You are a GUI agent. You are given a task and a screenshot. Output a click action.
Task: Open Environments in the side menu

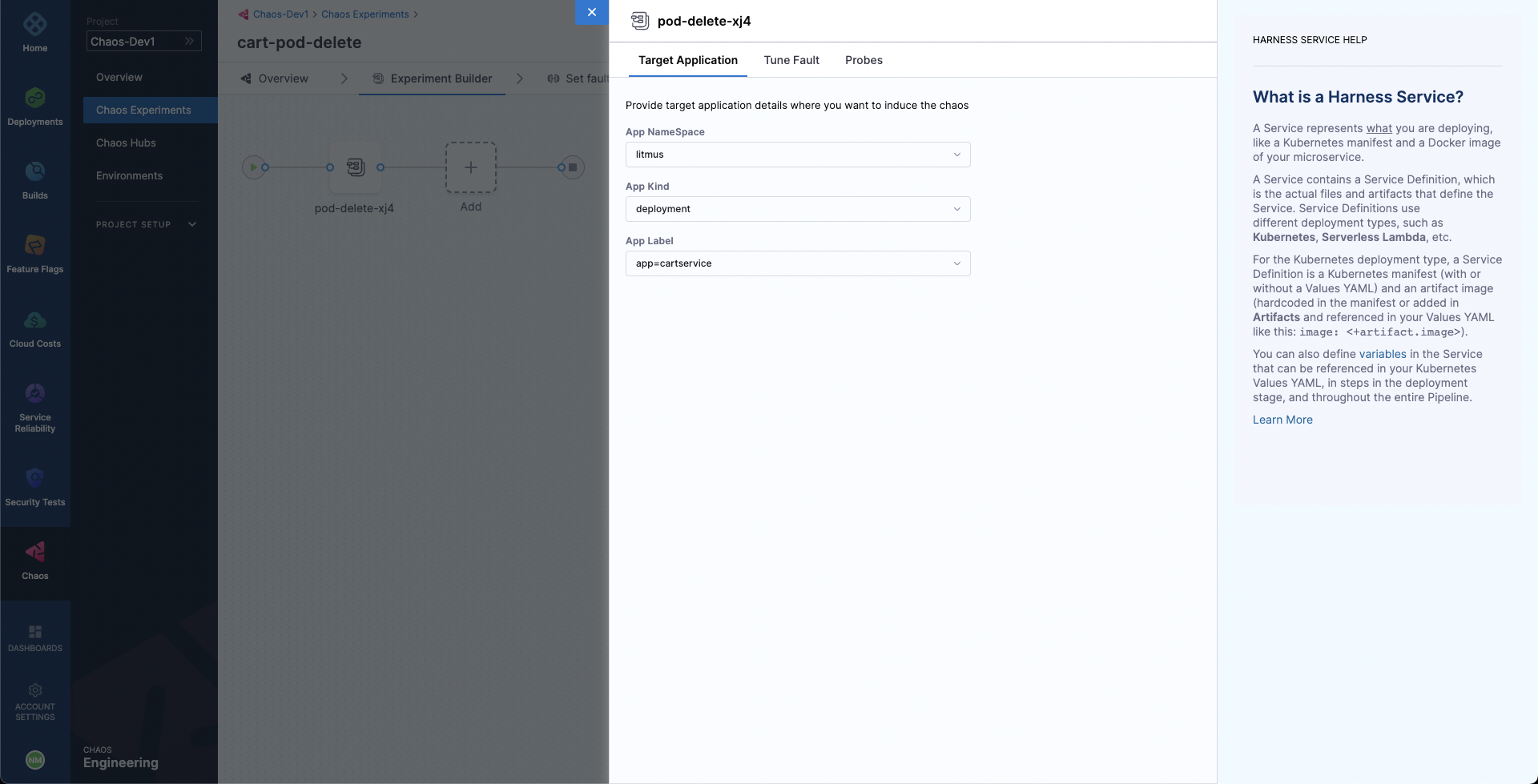point(129,175)
